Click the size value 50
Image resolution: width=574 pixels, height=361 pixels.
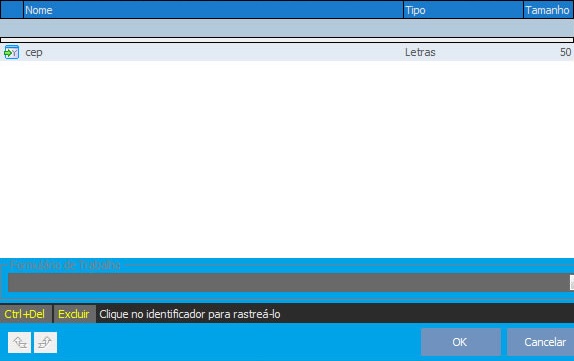coord(565,52)
